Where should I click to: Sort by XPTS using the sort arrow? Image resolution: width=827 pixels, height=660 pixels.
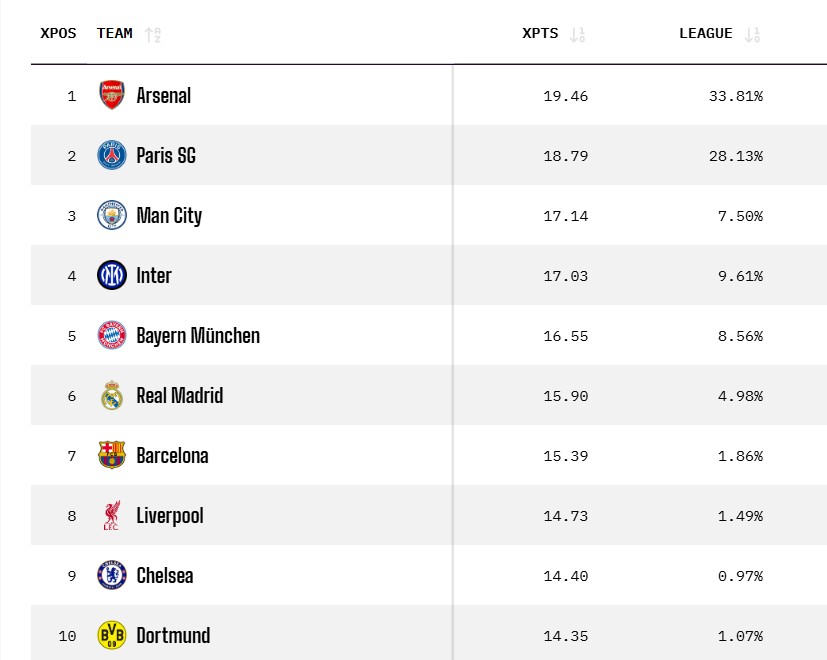pyautogui.click(x=577, y=34)
